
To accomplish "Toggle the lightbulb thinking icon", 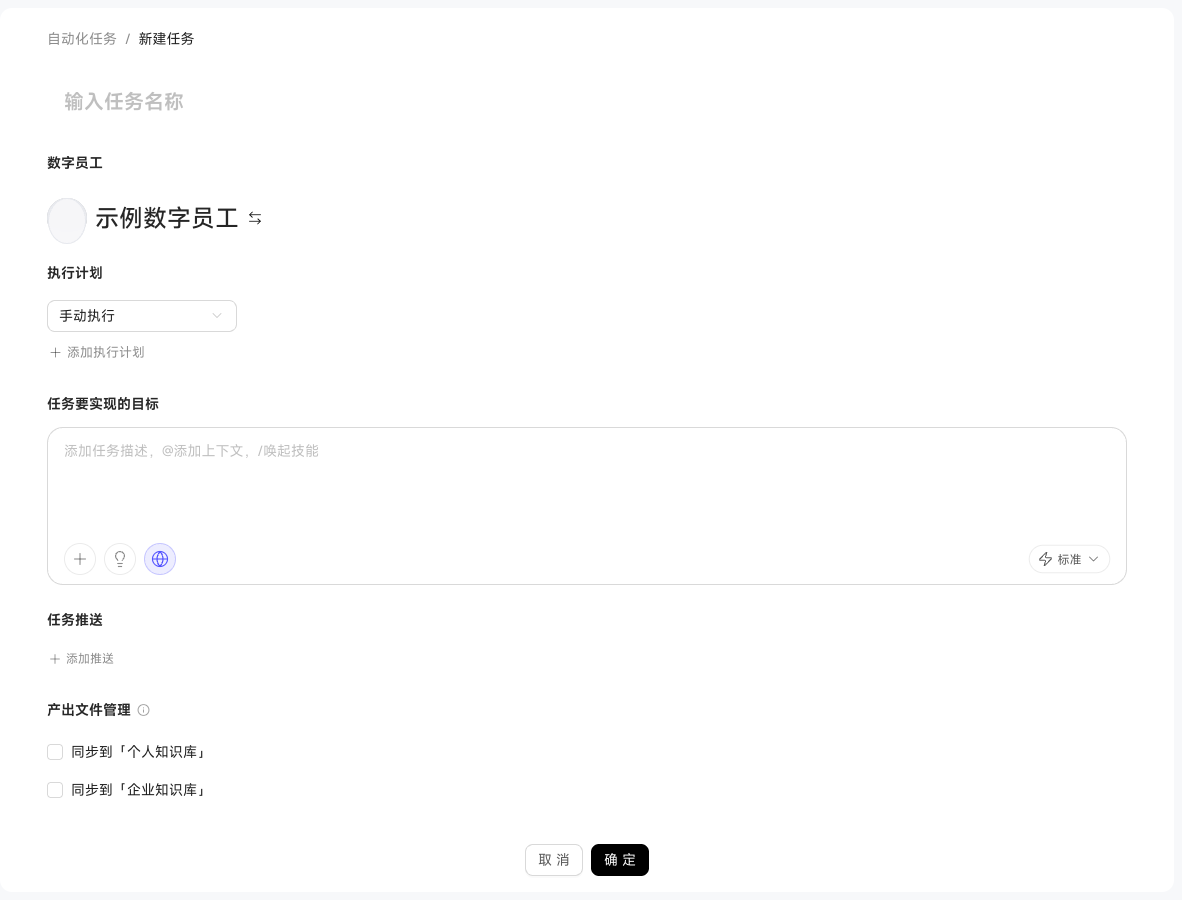I will [x=120, y=559].
